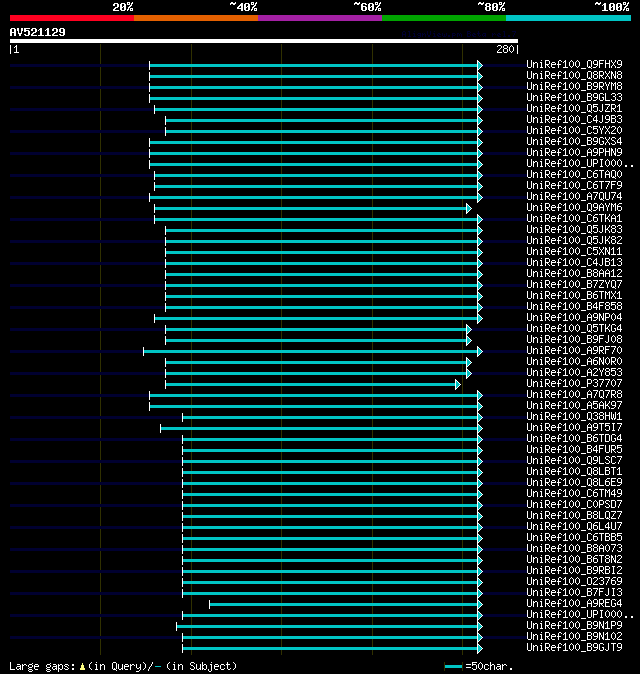Click the white query sequence bar

tap(264, 41)
